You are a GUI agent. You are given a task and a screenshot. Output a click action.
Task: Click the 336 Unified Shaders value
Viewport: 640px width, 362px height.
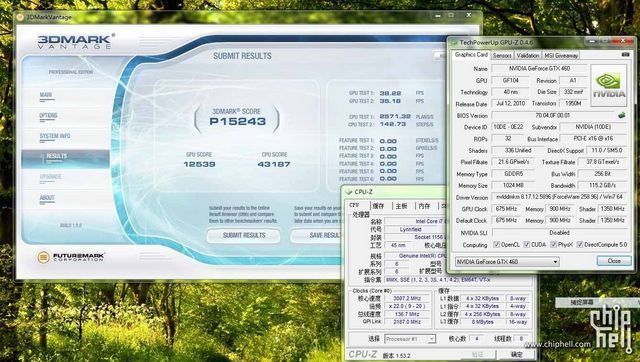tap(517, 150)
